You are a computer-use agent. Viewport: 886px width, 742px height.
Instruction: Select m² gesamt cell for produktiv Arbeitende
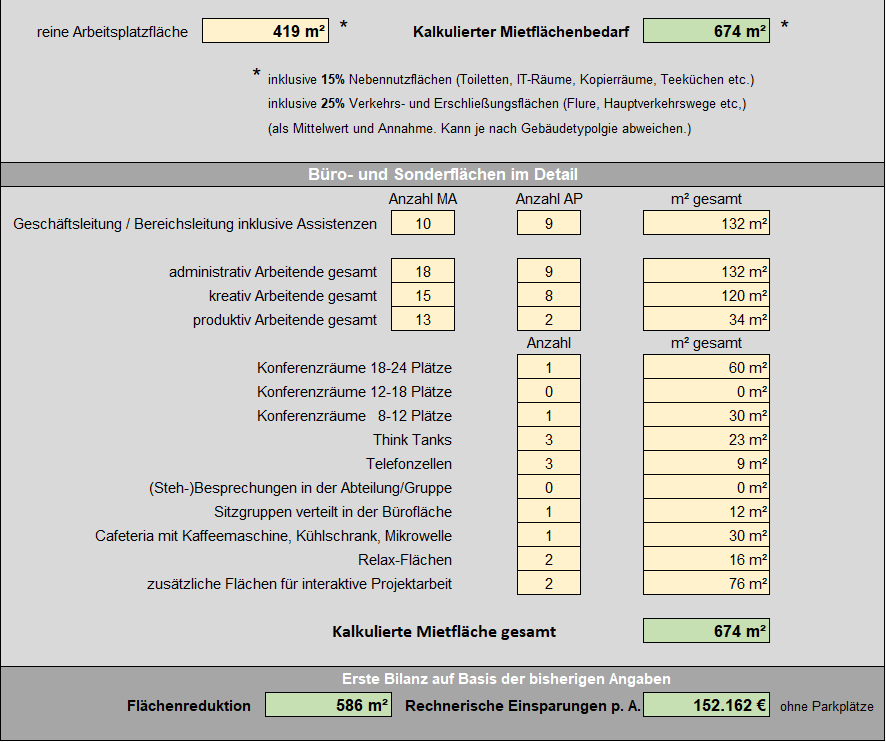[706, 319]
